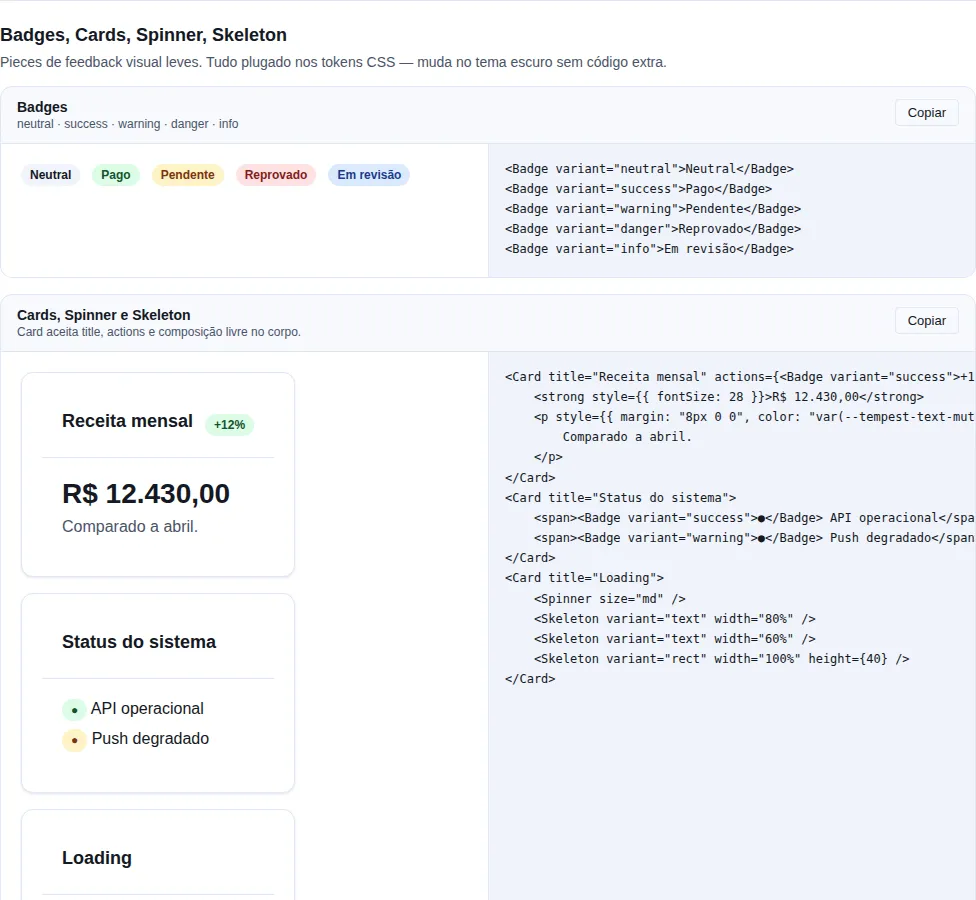
Task: Click Copiar in Cards, Spinner e Skeleton header
Action: point(926,321)
